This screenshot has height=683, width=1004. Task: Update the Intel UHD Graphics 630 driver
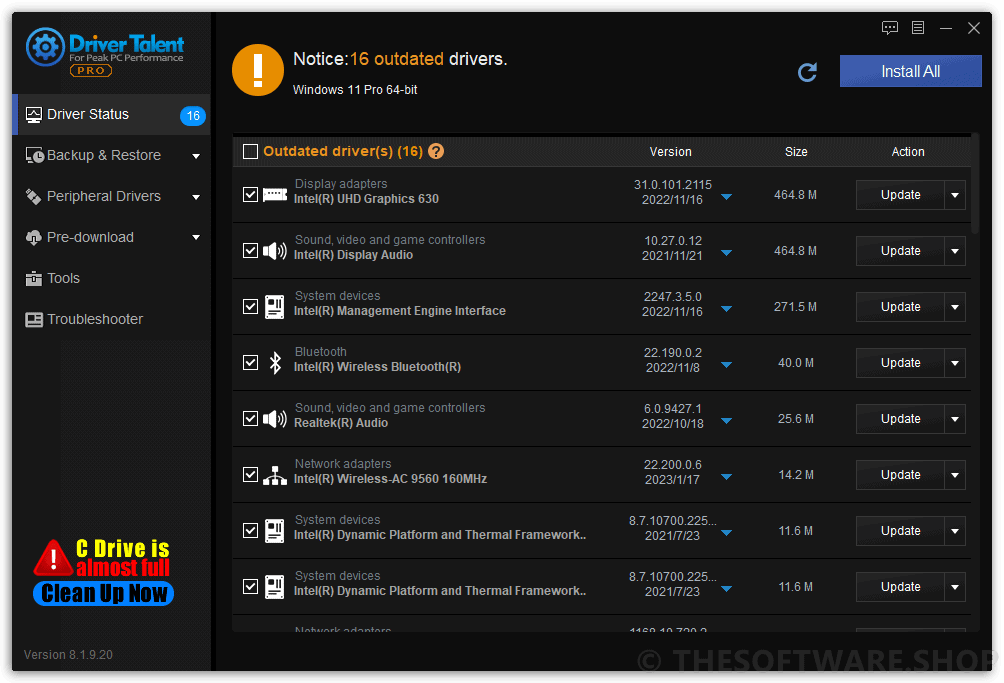pyautogui.click(x=900, y=195)
